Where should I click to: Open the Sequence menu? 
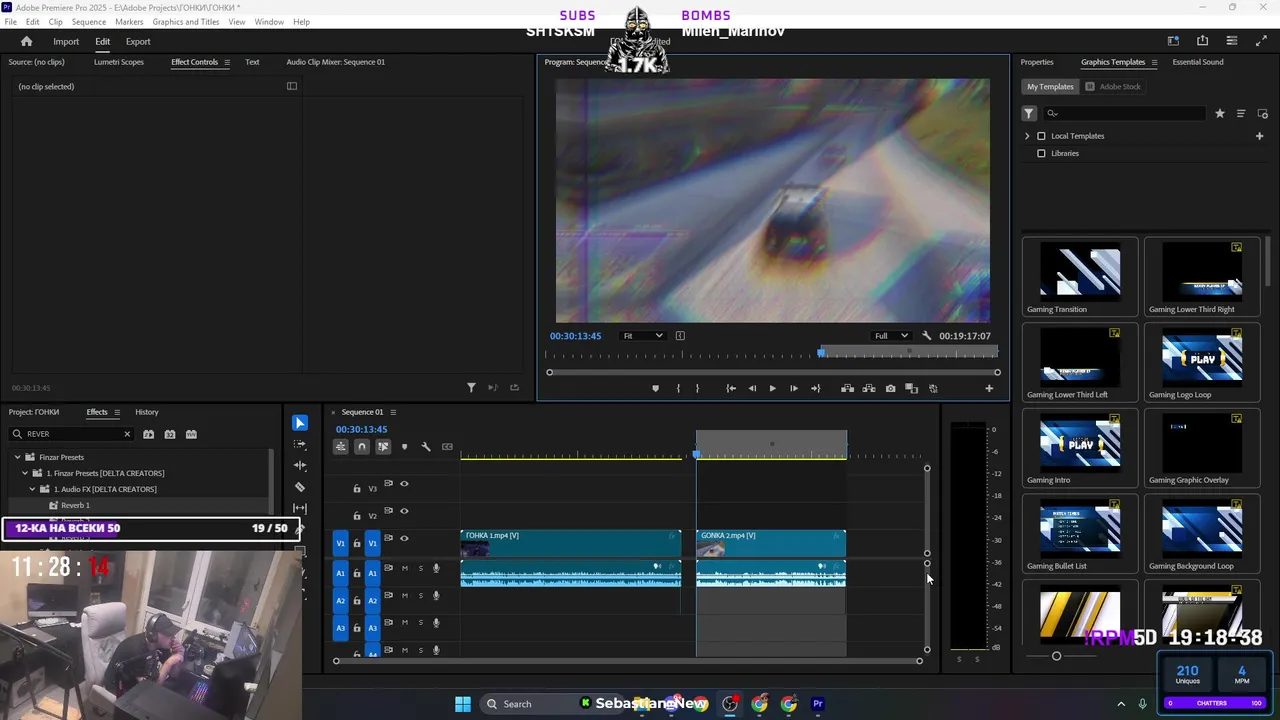point(89,22)
